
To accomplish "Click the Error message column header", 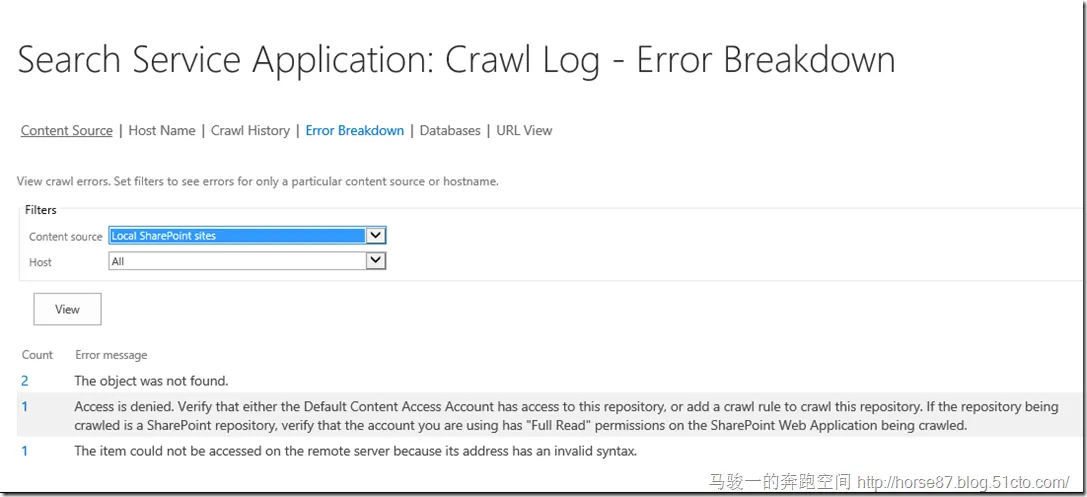I will click(111, 355).
